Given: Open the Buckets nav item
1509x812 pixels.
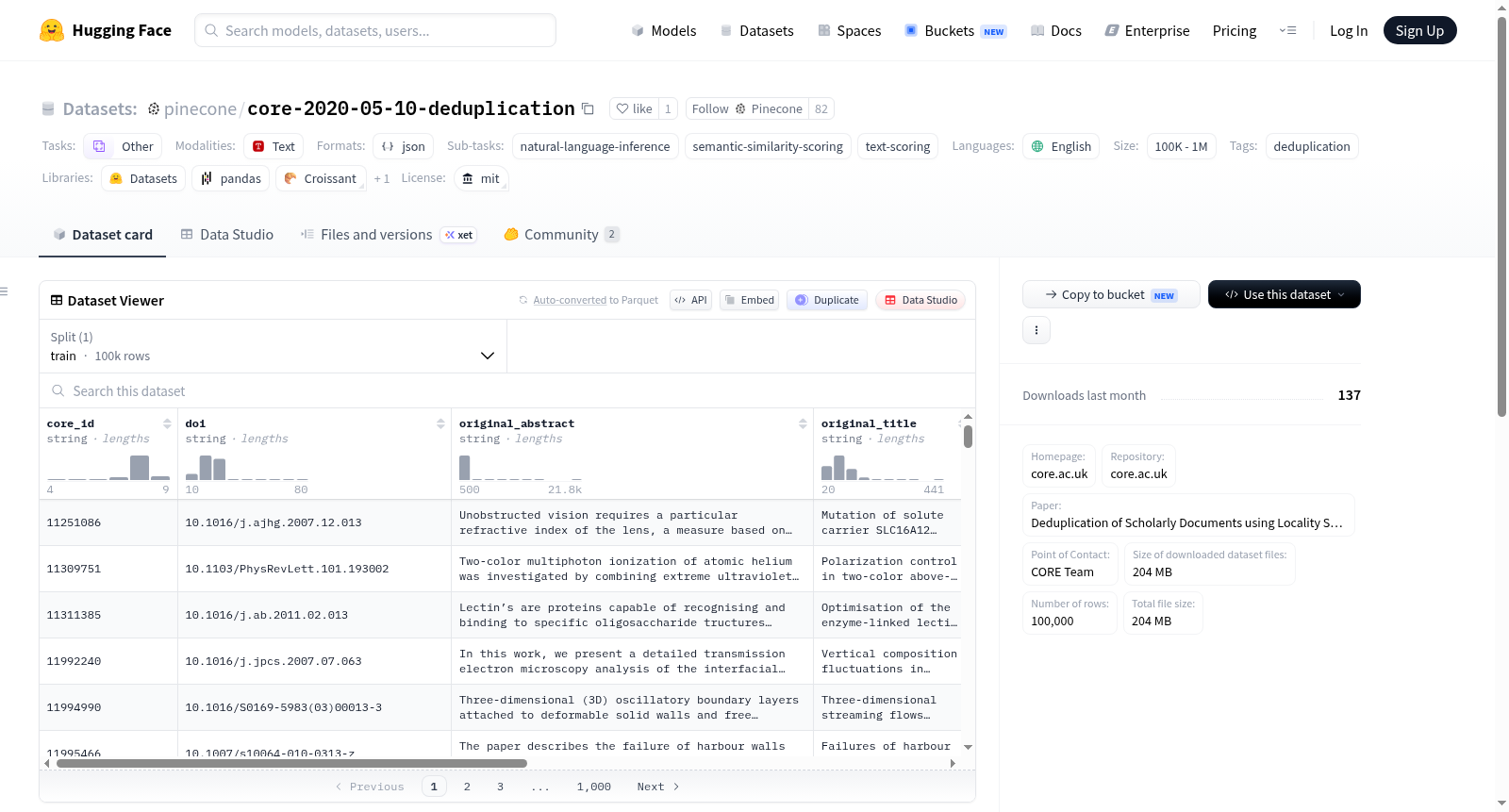Looking at the screenshot, I should [955, 30].
